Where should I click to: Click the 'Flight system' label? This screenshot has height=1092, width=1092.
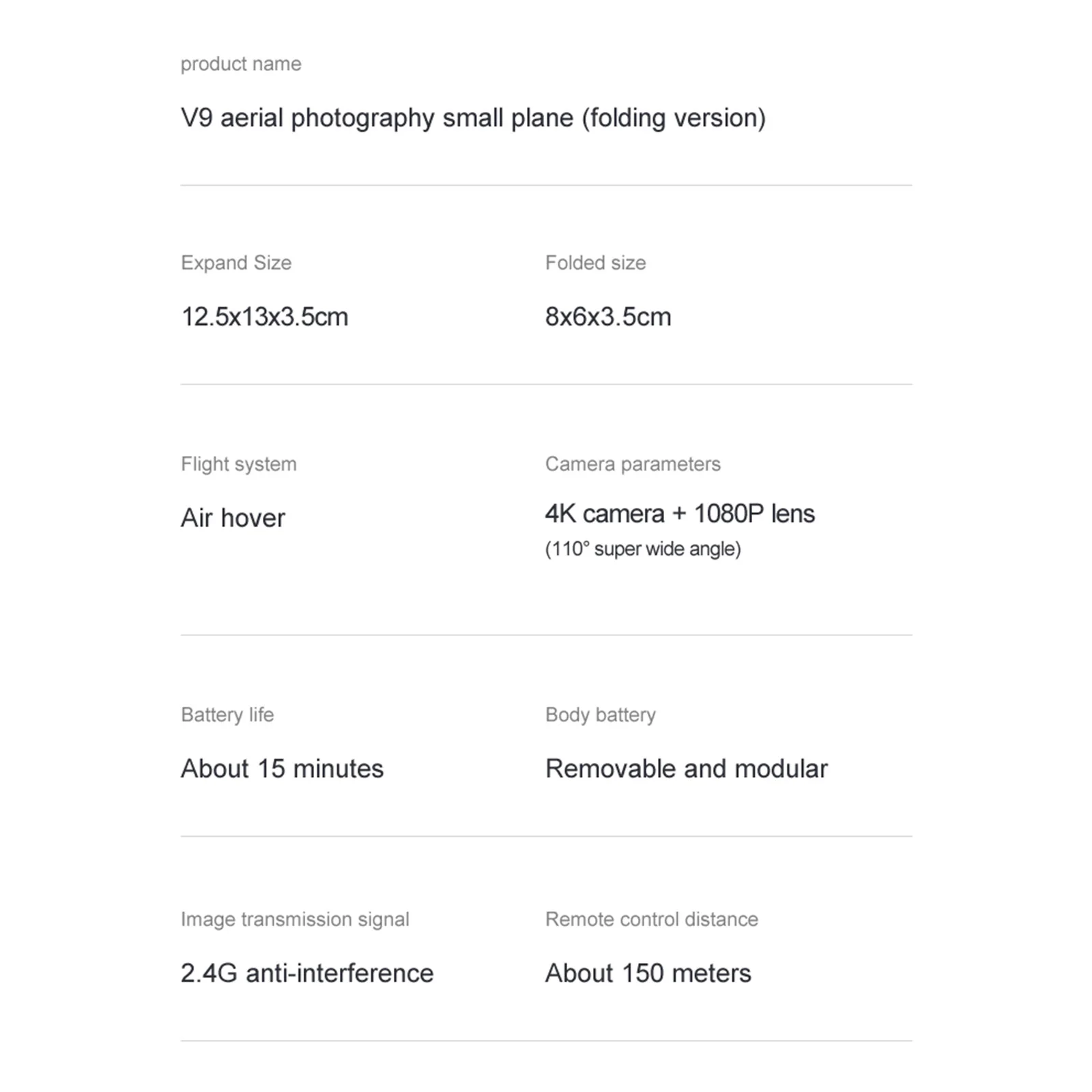click(238, 464)
